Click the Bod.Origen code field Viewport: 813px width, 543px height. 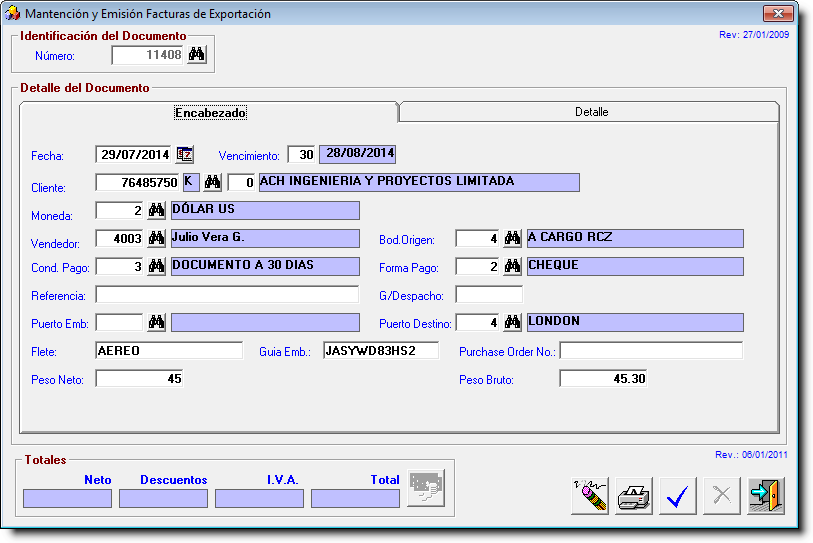(x=478, y=239)
